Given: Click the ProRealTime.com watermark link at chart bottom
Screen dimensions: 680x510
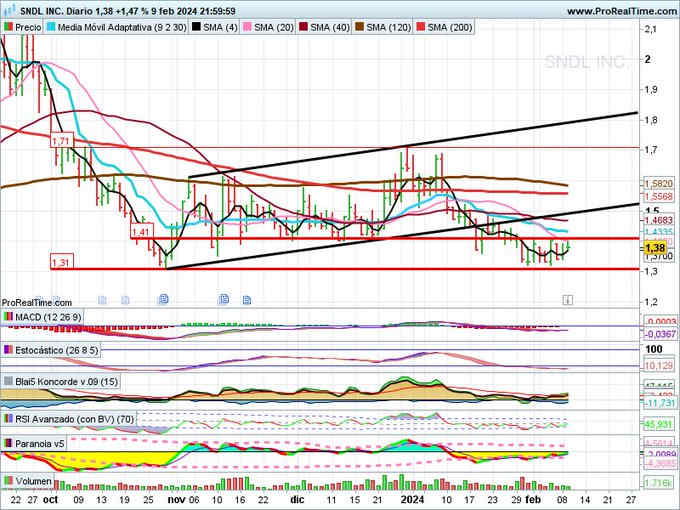Looking at the screenshot, I should (36, 302).
